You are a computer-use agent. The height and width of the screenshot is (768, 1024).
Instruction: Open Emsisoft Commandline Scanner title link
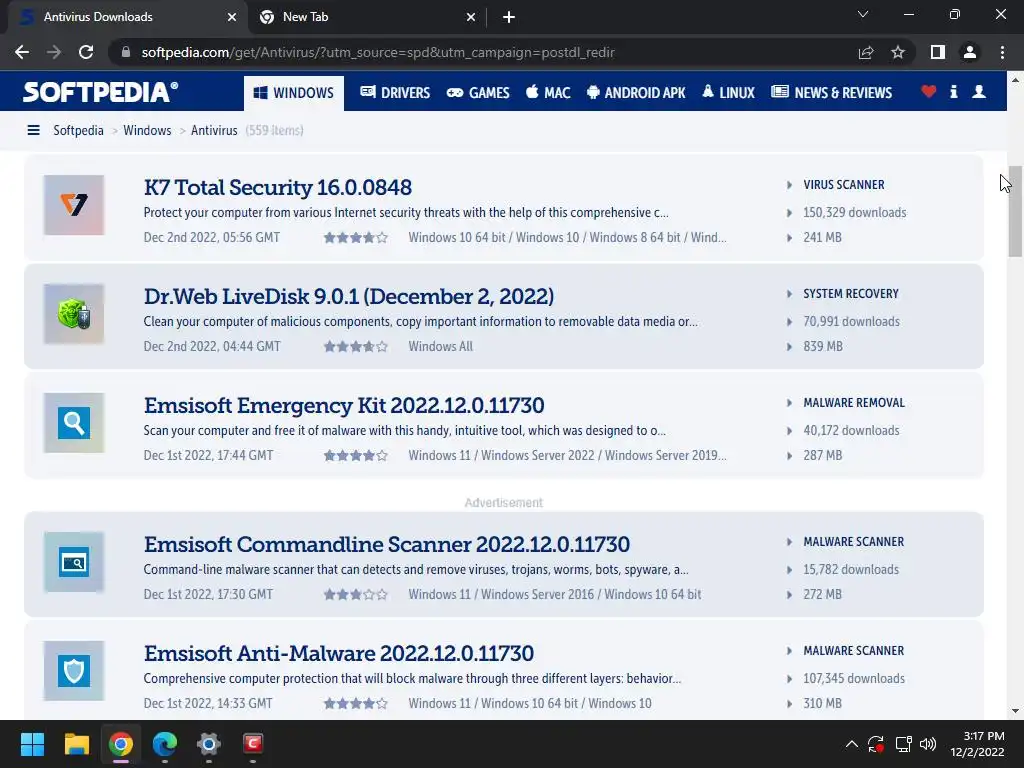(387, 545)
